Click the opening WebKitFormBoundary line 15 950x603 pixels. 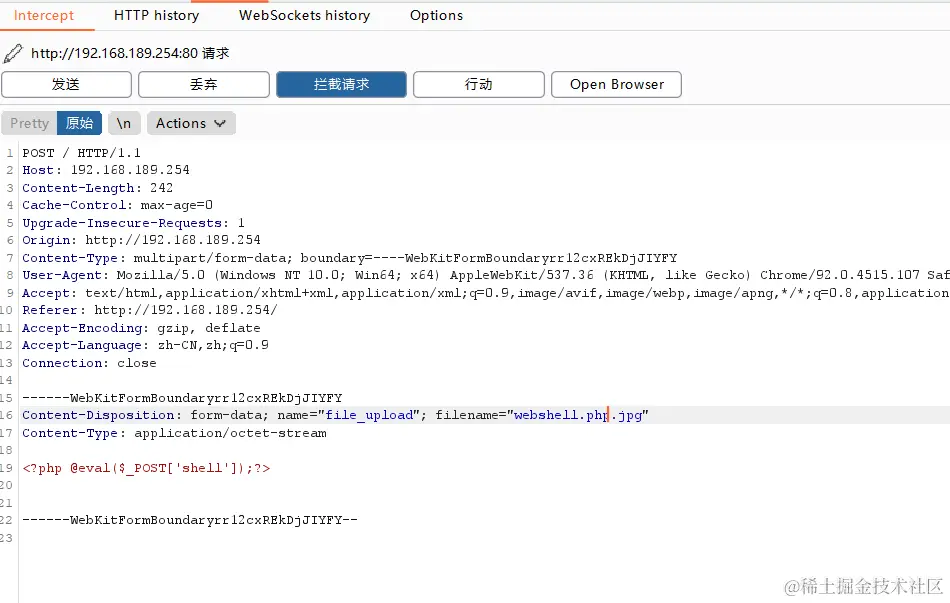(182, 398)
